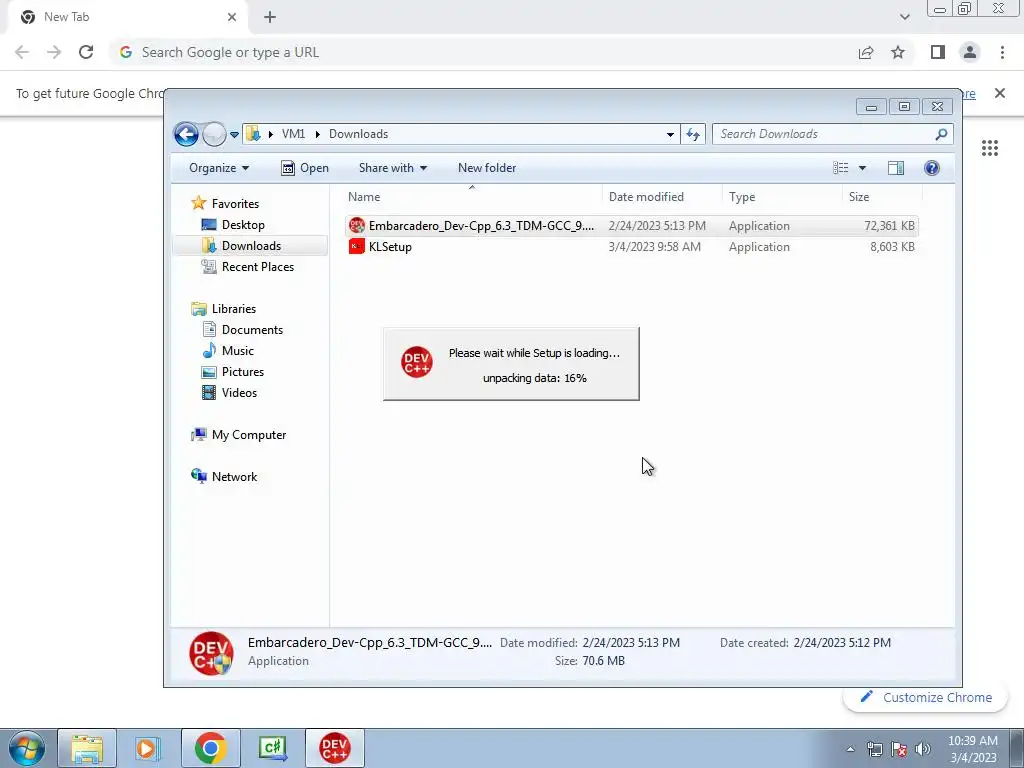
Task: Open the Organize menu
Action: pyautogui.click(x=219, y=168)
